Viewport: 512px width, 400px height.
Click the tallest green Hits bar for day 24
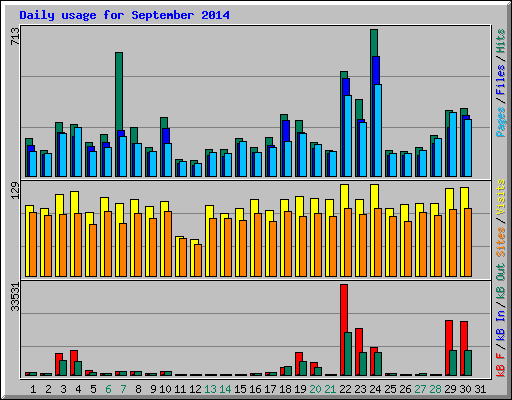[374, 43]
